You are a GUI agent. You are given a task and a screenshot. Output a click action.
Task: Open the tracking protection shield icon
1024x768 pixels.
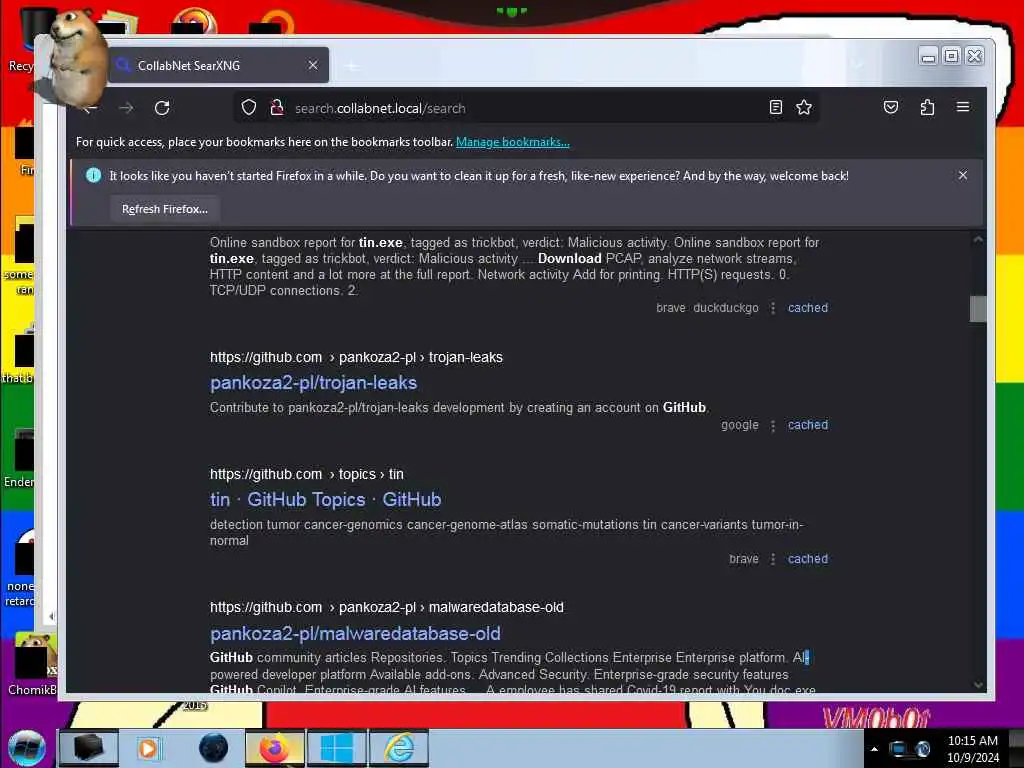point(249,107)
